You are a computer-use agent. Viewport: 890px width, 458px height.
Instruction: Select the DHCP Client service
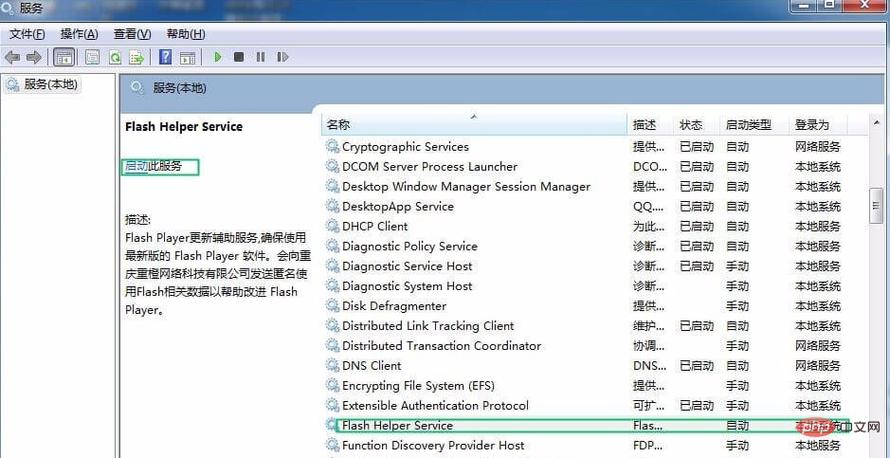[x=585, y=226]
